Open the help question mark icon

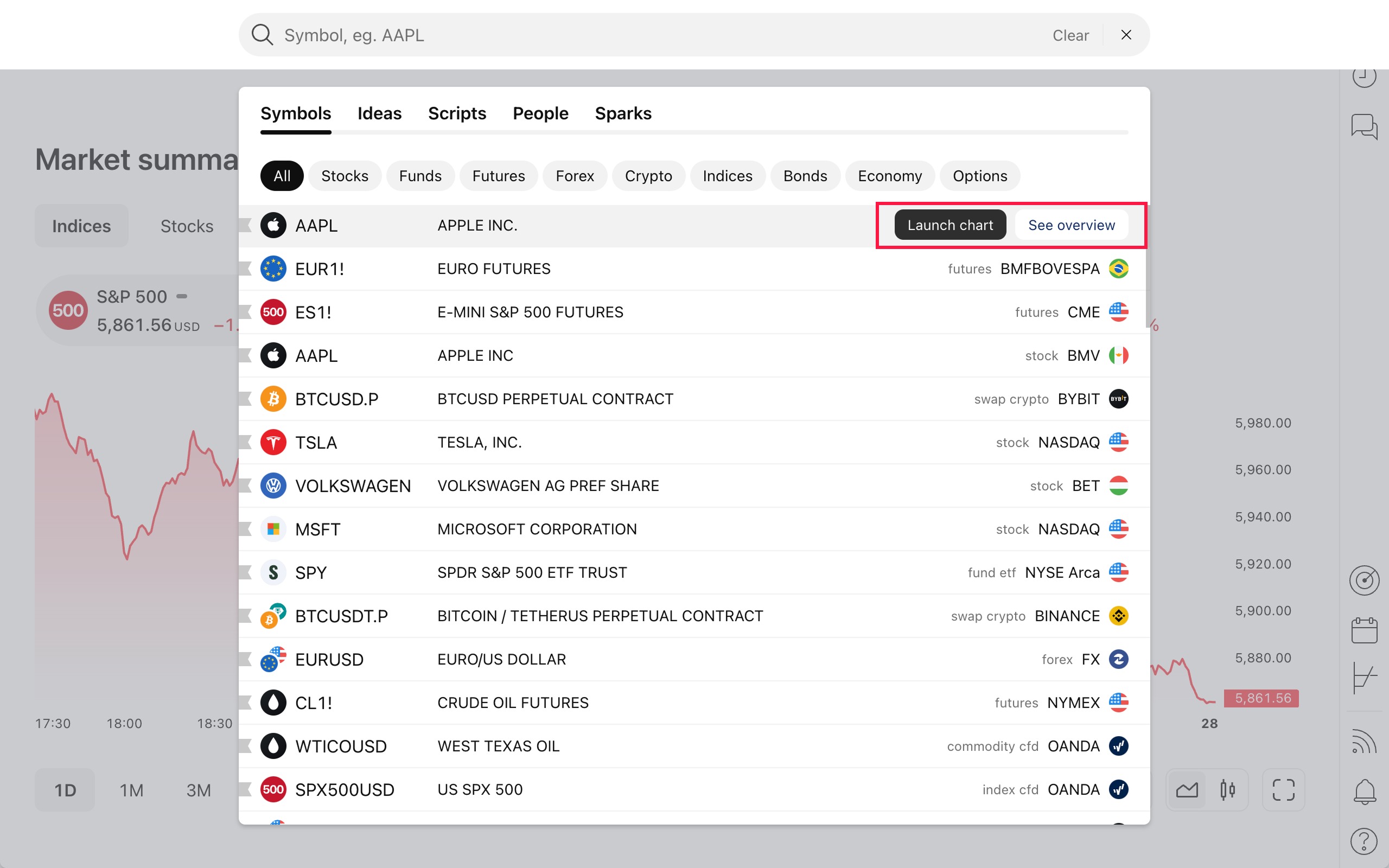(x=1363, y=841)
